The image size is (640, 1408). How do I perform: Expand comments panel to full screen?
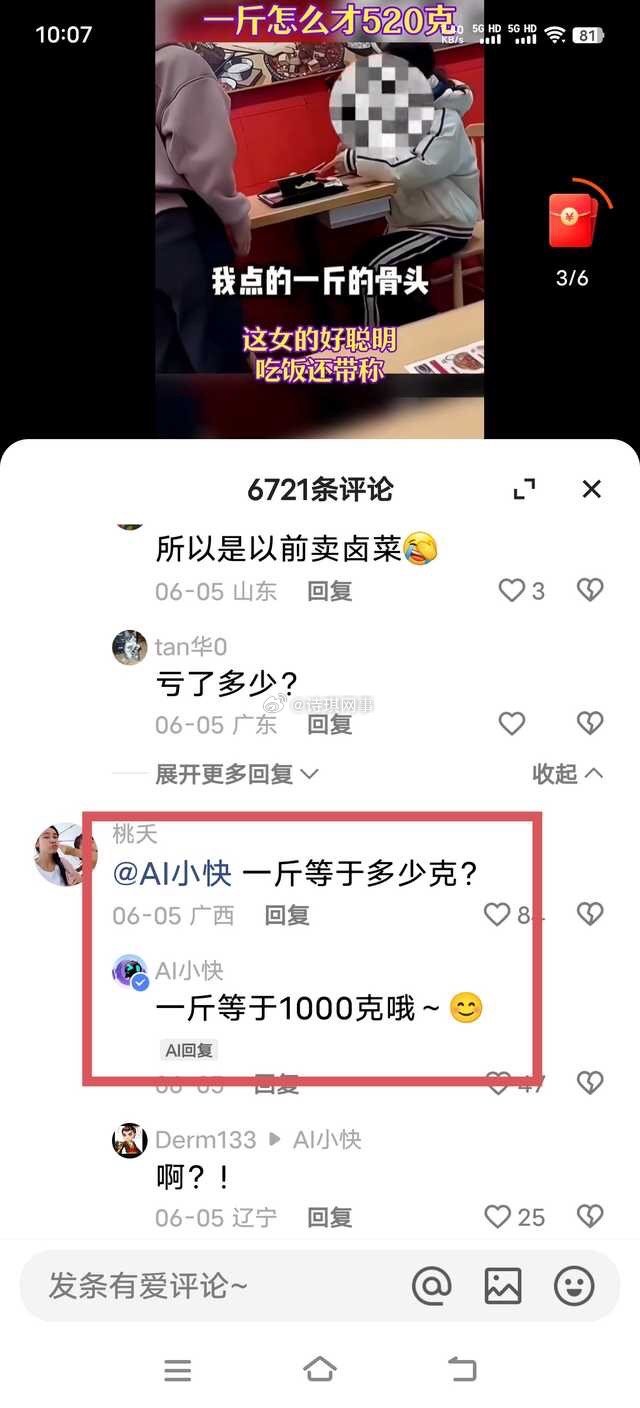click(x=524, y=489)
